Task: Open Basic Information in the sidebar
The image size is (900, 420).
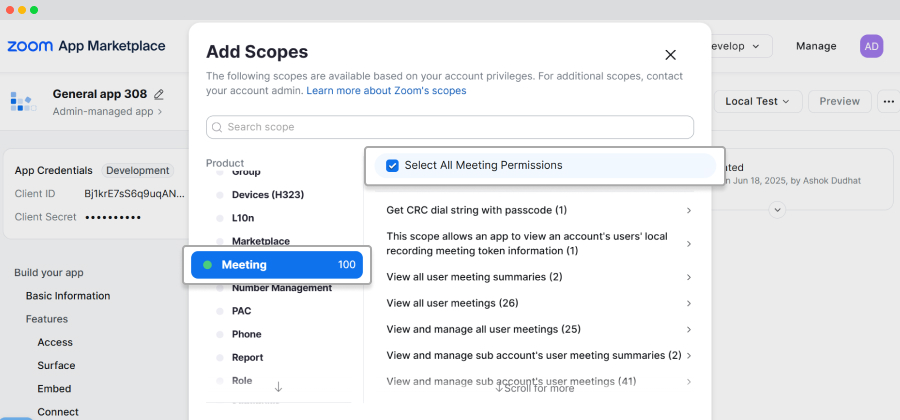Action: (68, 296)
